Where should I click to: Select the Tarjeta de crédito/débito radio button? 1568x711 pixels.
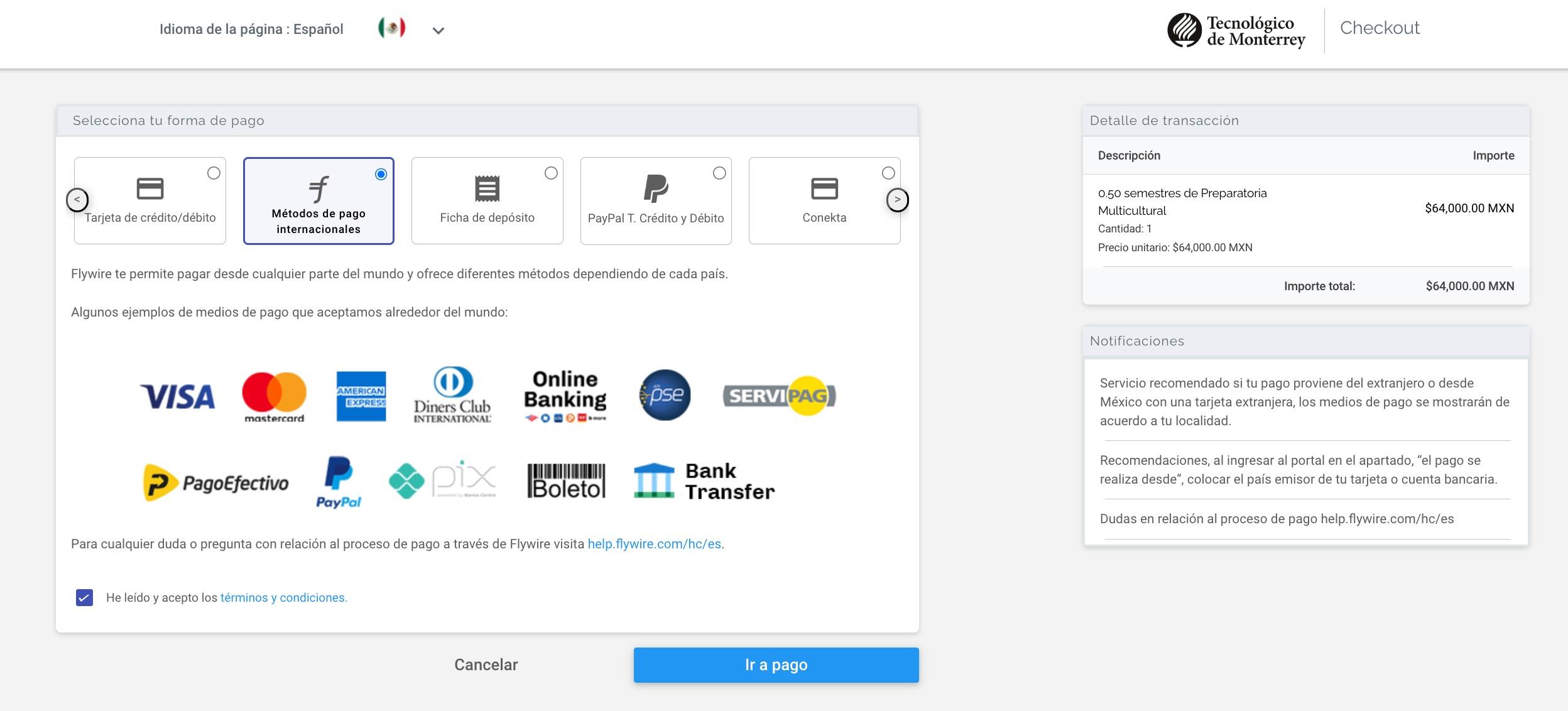214,173
